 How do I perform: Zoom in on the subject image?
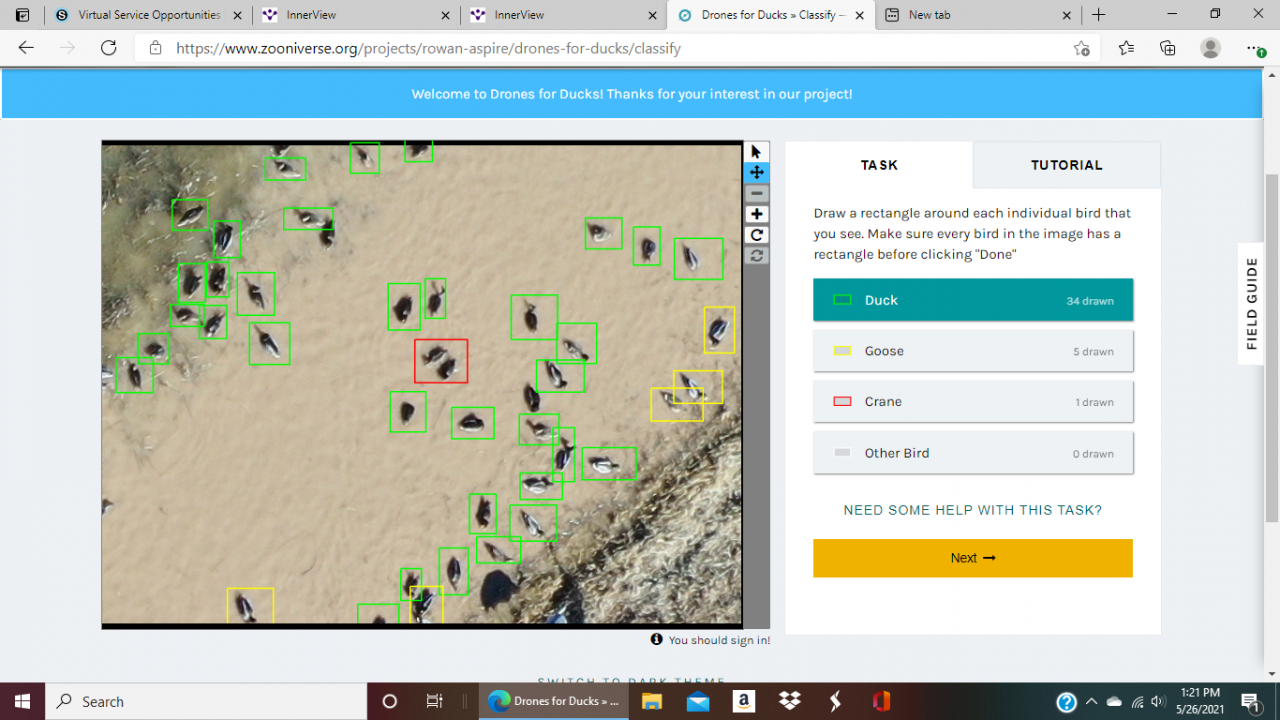pos(756,214)
